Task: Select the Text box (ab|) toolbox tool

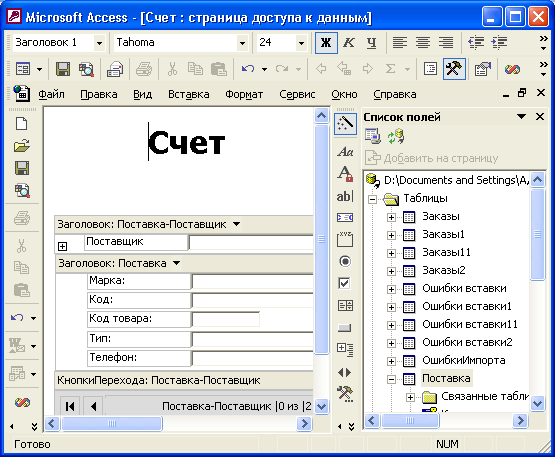Action: [345, 196]
